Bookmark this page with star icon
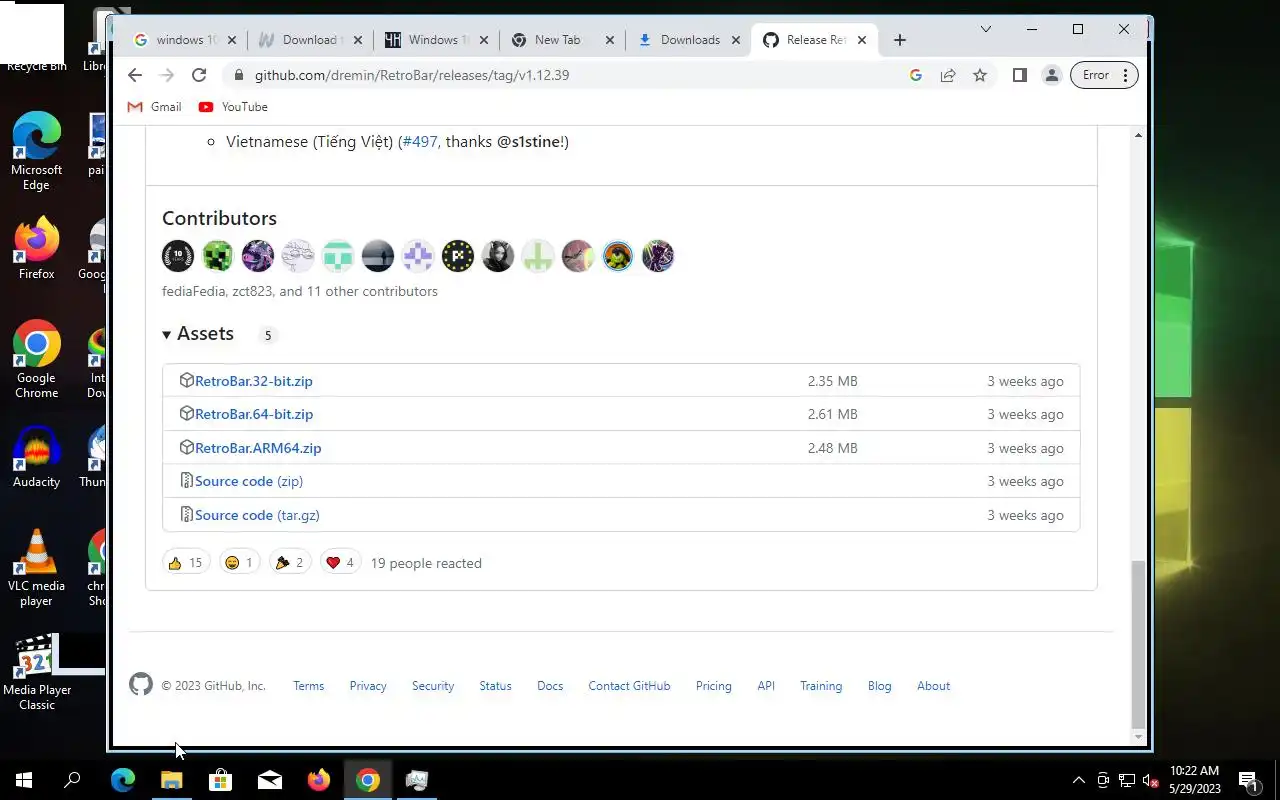This screenshot has height=800, width=1280. pyautogui.click(x=980, y=75)
